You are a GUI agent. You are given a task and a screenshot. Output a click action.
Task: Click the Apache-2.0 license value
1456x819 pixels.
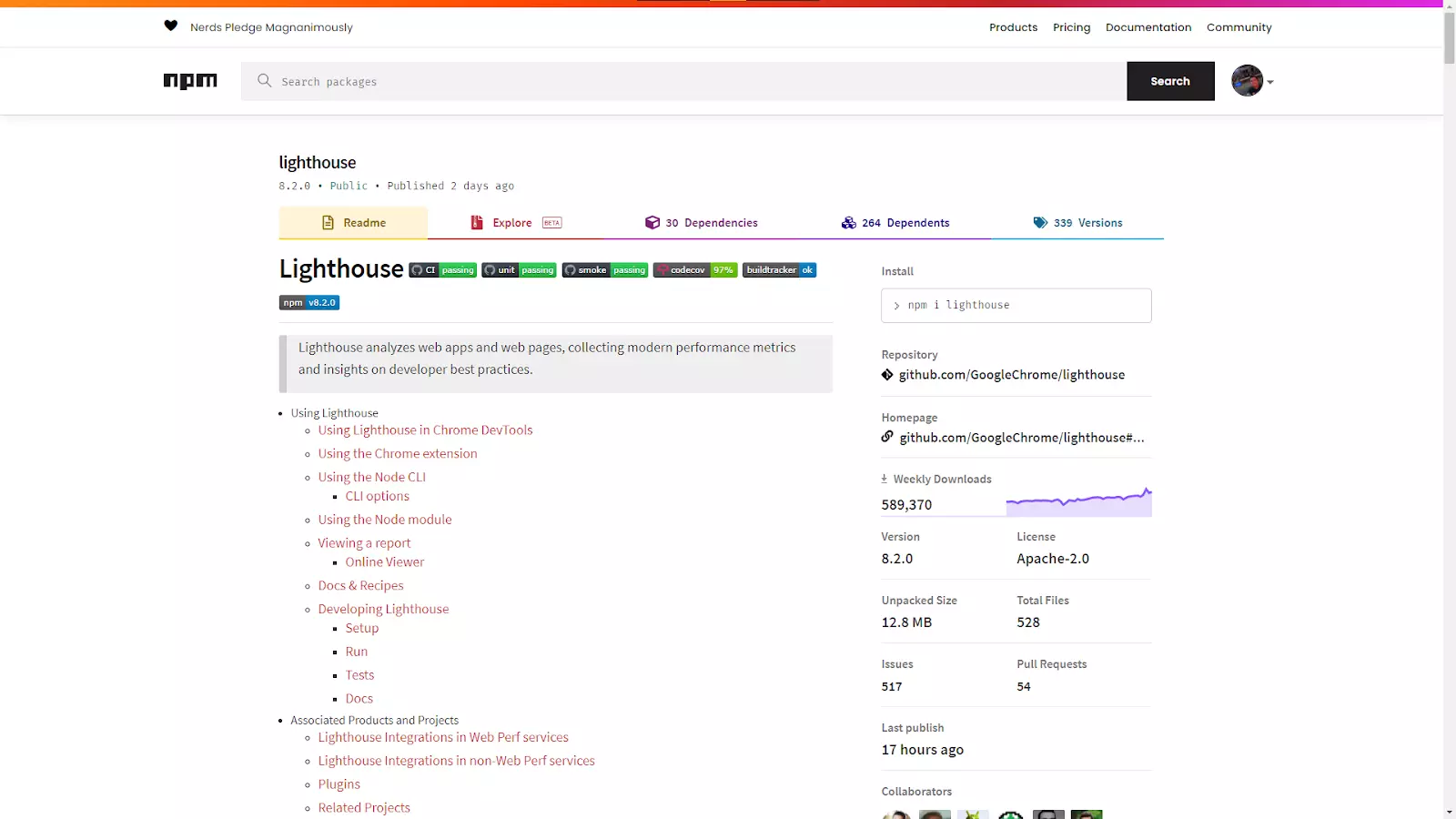click(x=1053, y=560)
